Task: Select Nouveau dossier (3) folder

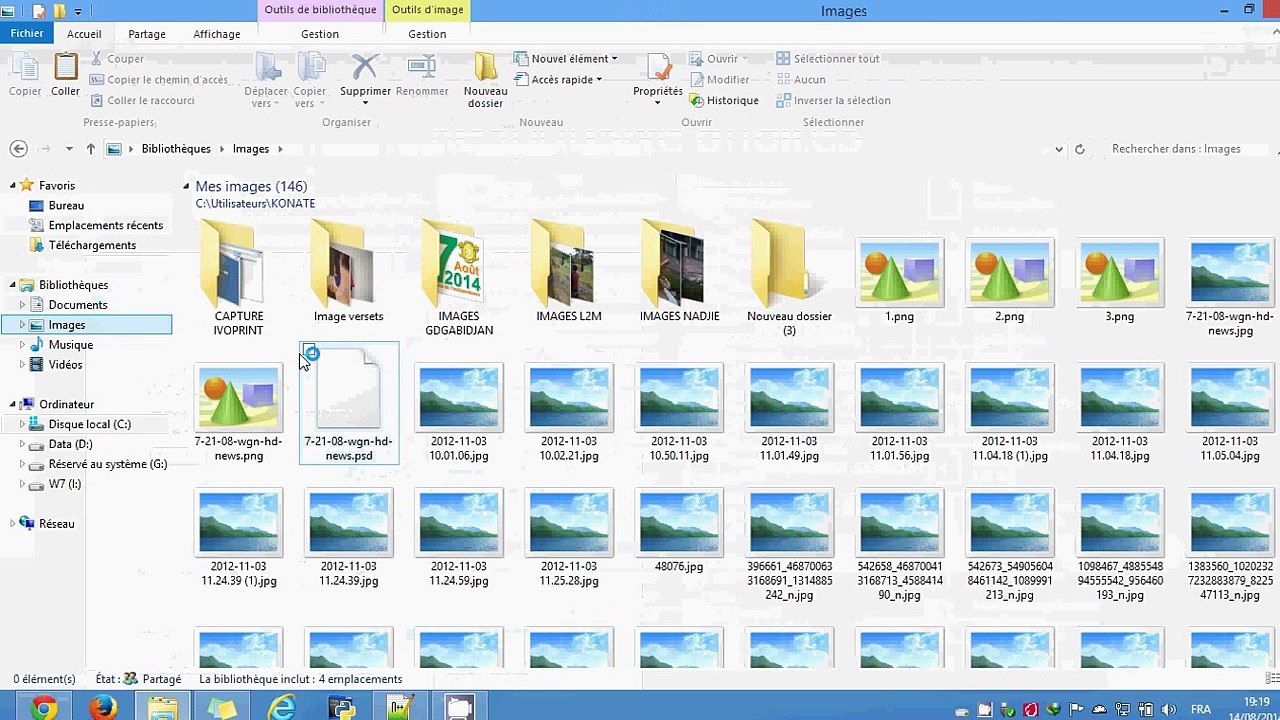Action: pyautogui.click(x=789, y=279)
